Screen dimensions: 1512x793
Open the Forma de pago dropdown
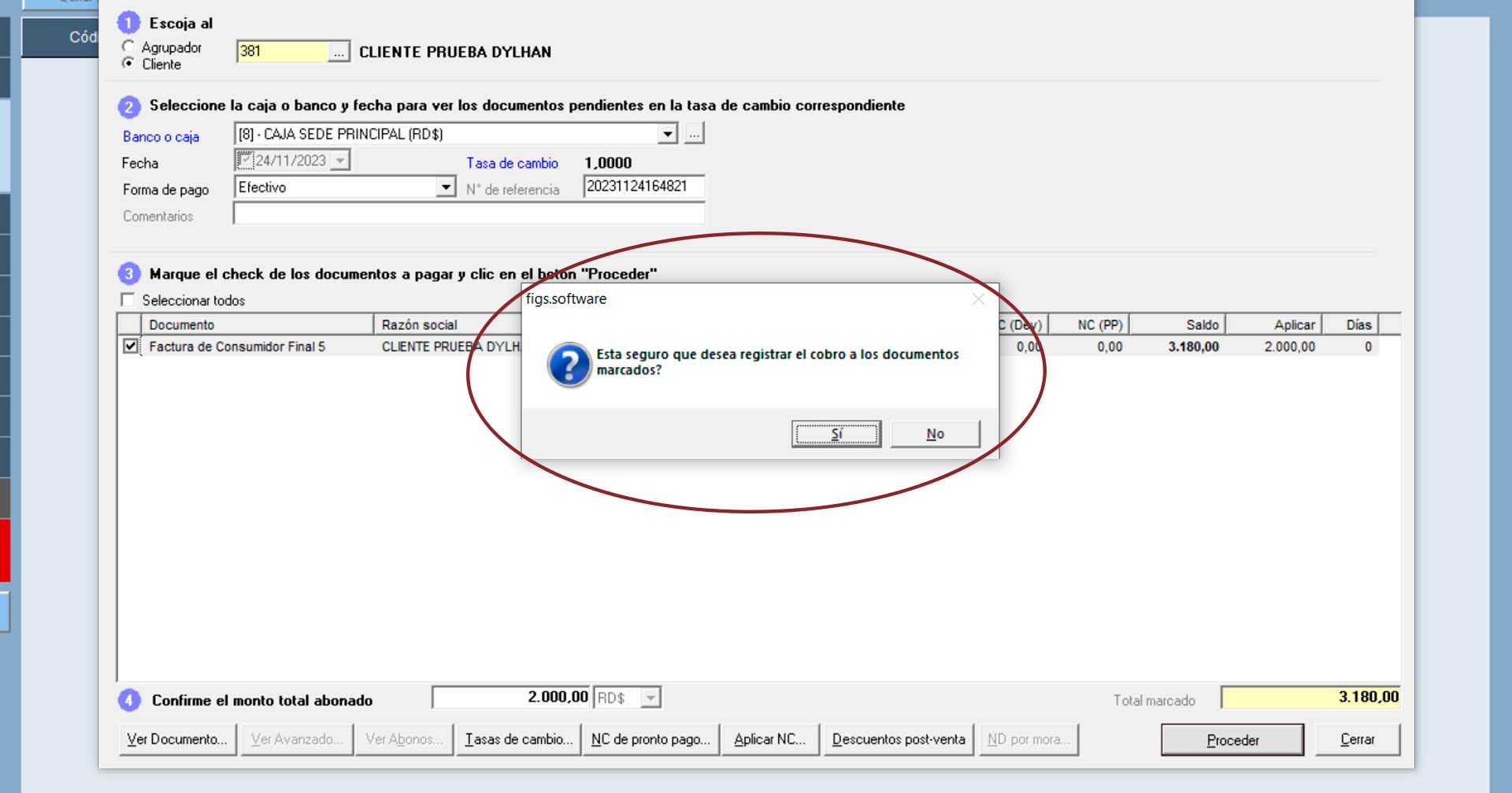446,187
